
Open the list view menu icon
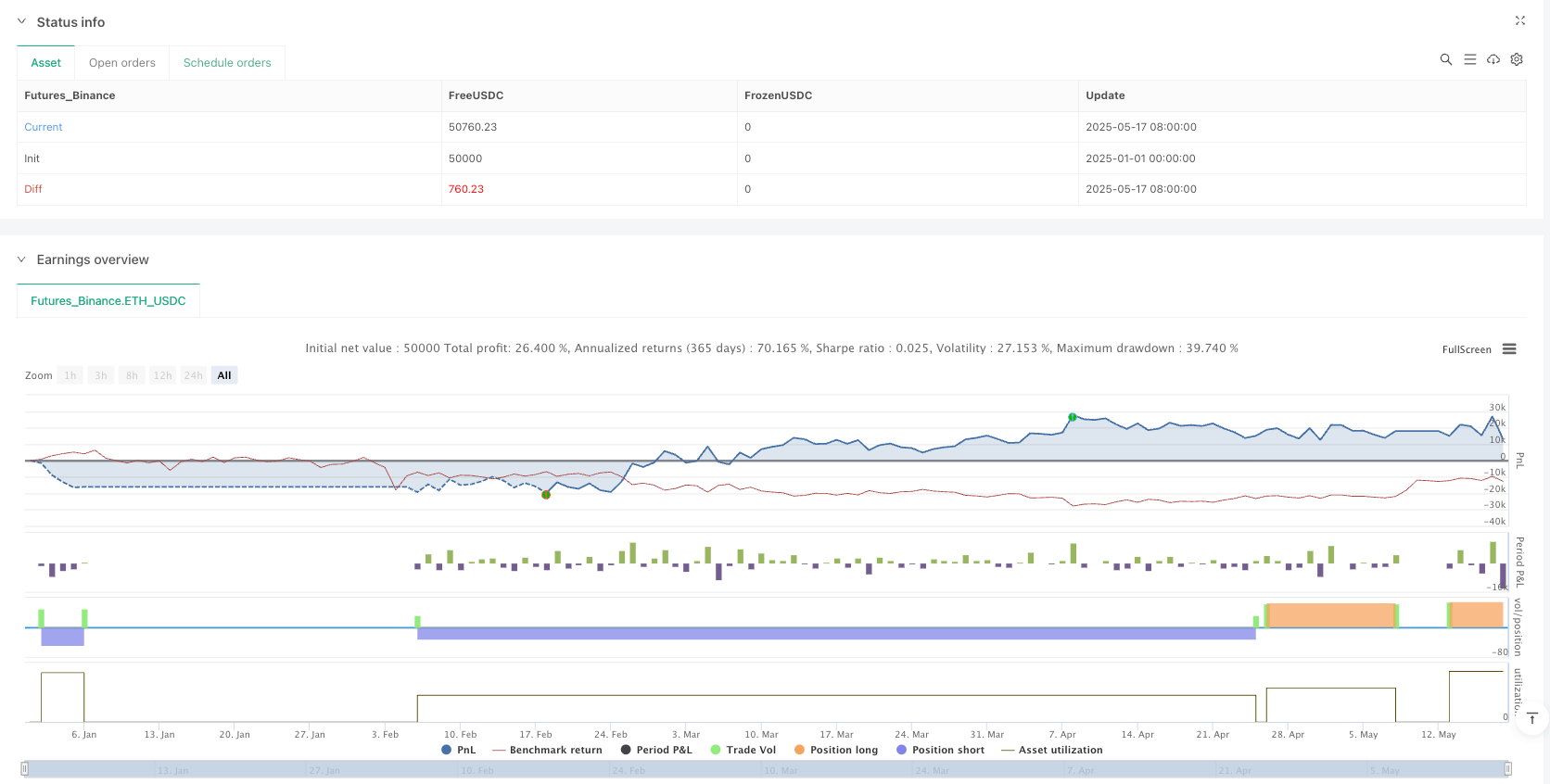(1469, 59)
